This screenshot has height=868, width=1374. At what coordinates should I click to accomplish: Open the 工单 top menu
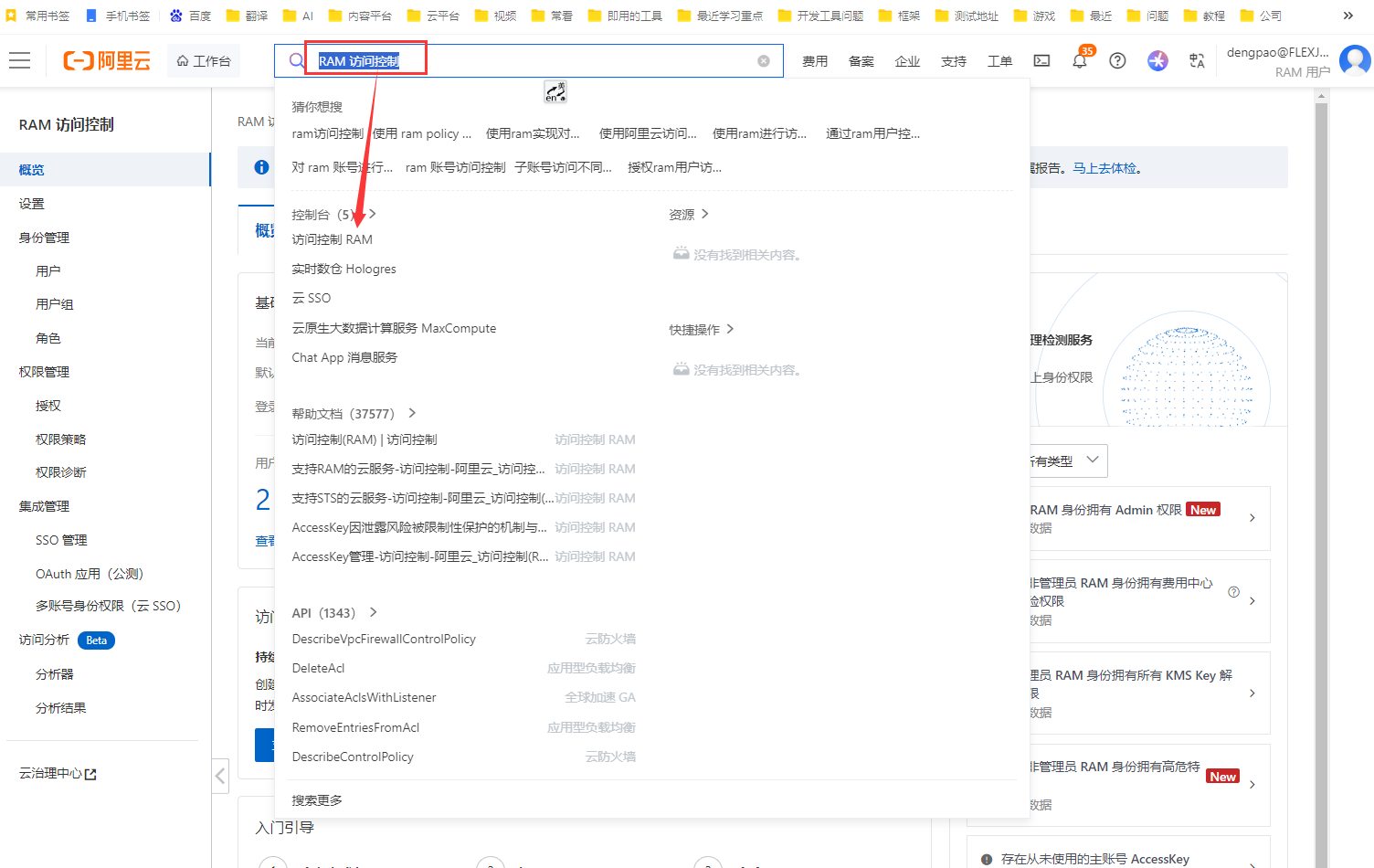(1000, 61)
